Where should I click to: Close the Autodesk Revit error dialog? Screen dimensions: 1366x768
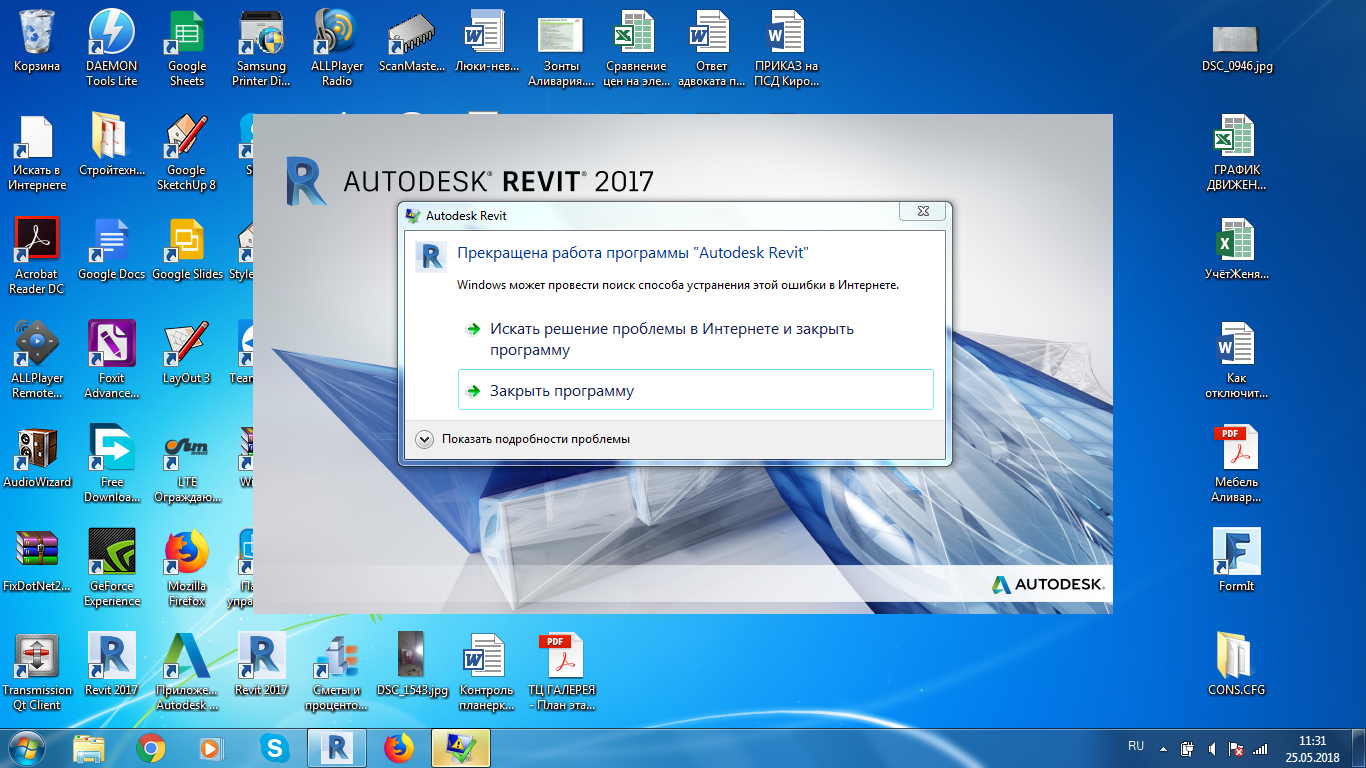tap(922, 211)
